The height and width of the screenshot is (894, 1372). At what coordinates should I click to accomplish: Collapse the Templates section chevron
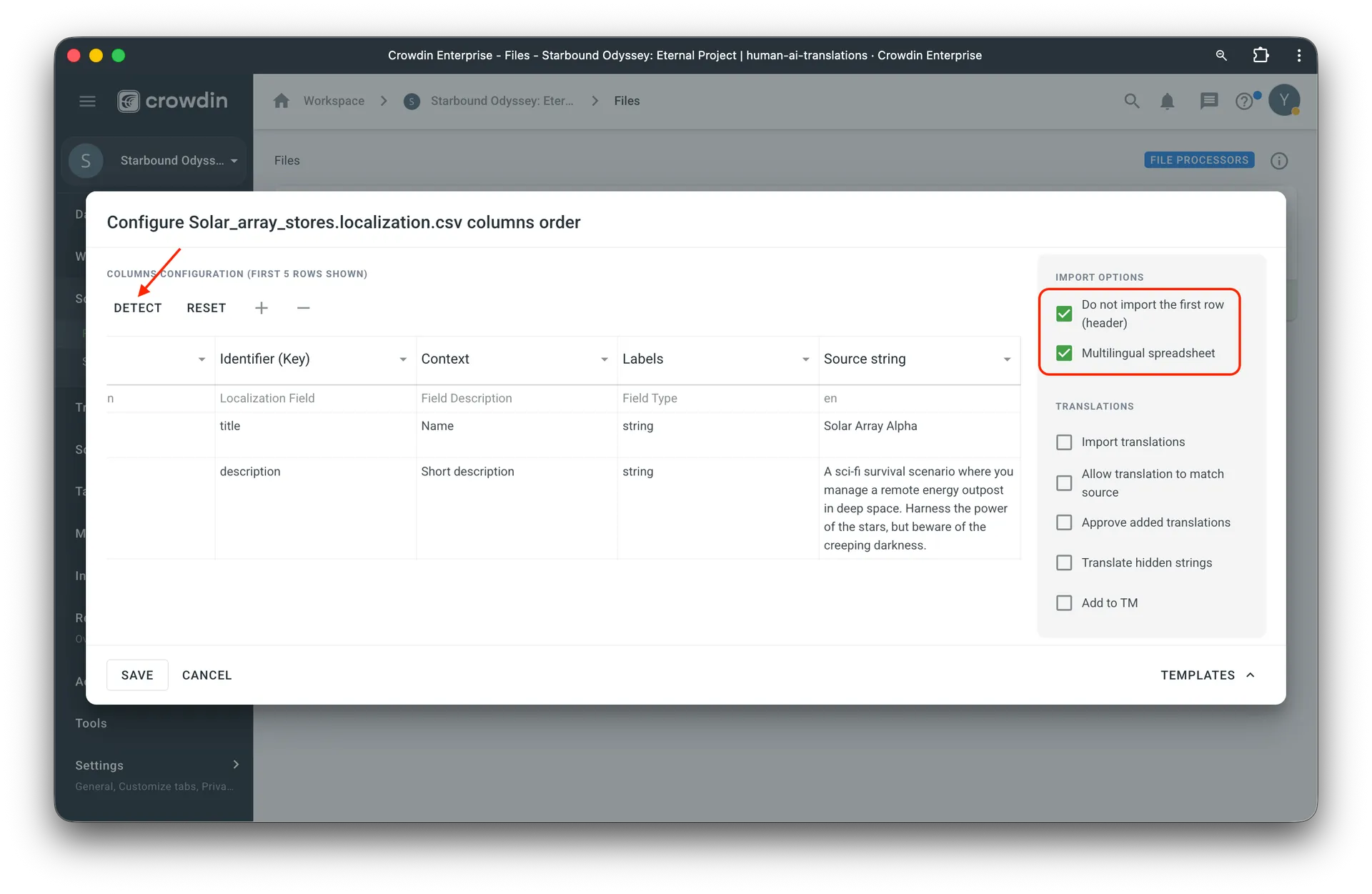[x=1251, y=675]
